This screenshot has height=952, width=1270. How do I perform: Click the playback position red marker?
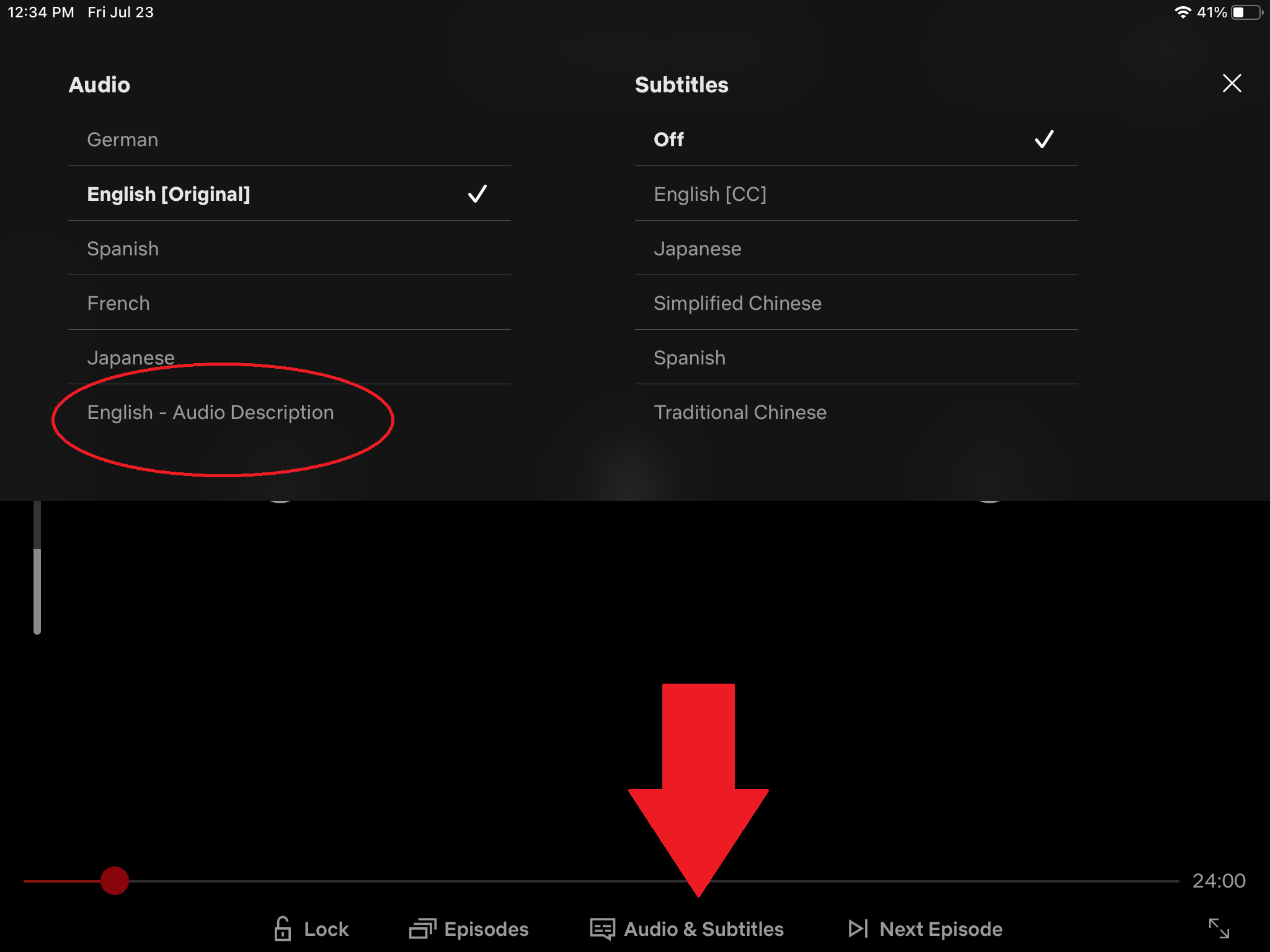click(x=115, y=881)
